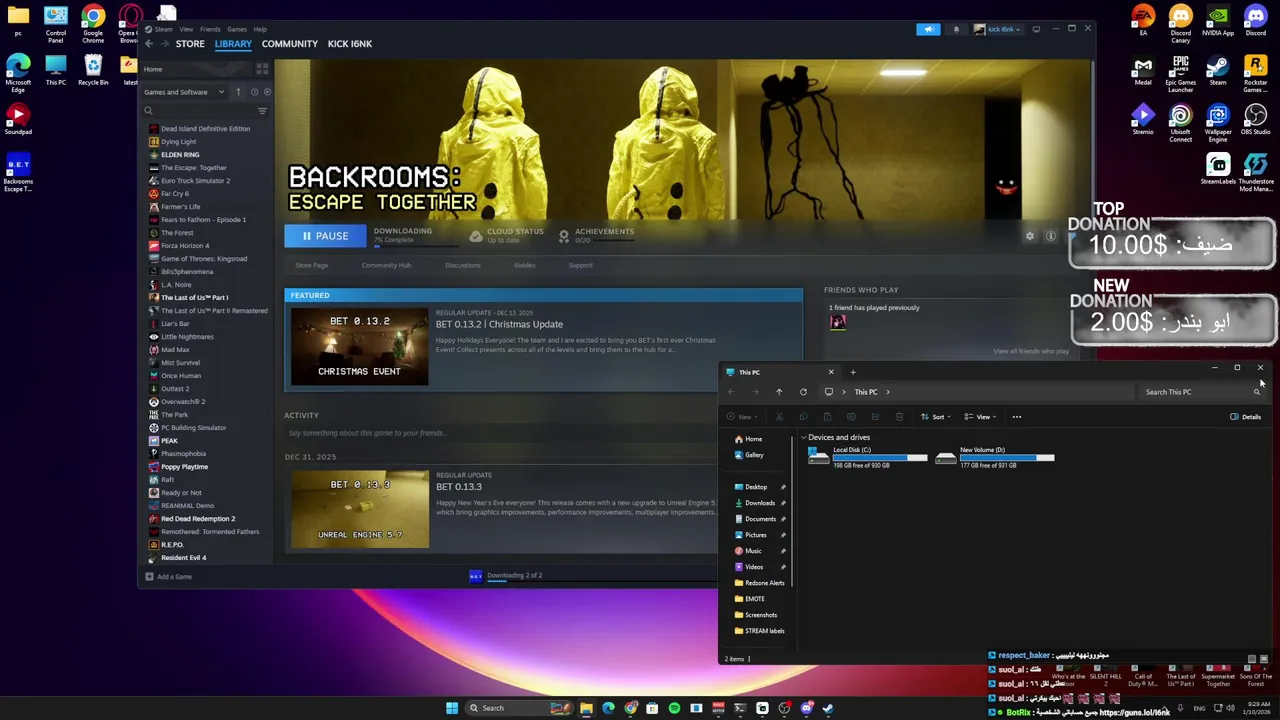Pause the Backrooms download
This screenshot has width=1280, height=720.
325,236
